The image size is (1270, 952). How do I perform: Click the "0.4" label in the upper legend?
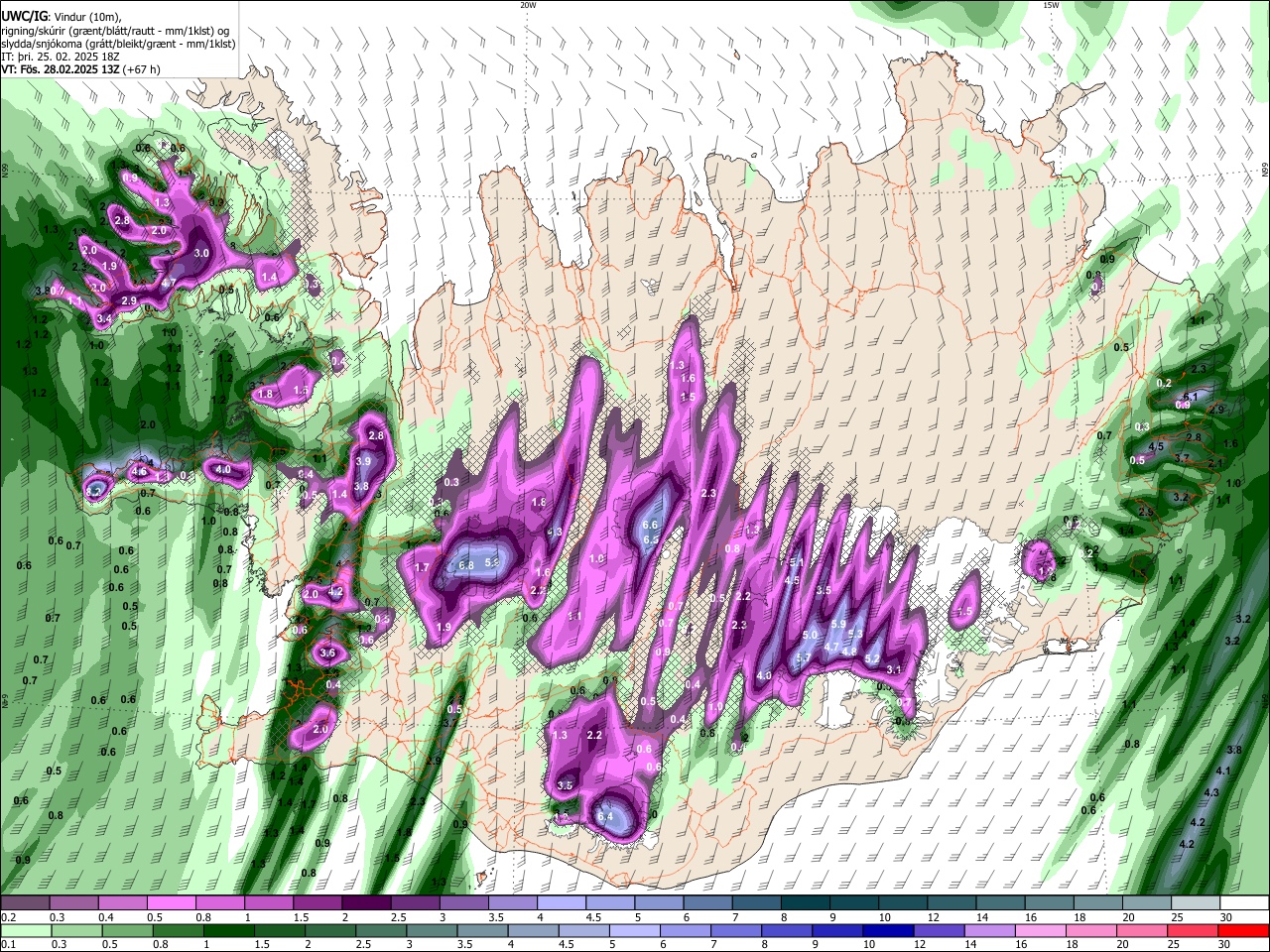[x=107, y=917]
